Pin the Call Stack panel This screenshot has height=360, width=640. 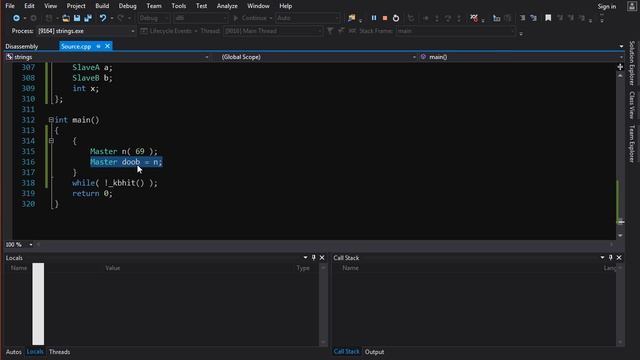coord(611,258)
